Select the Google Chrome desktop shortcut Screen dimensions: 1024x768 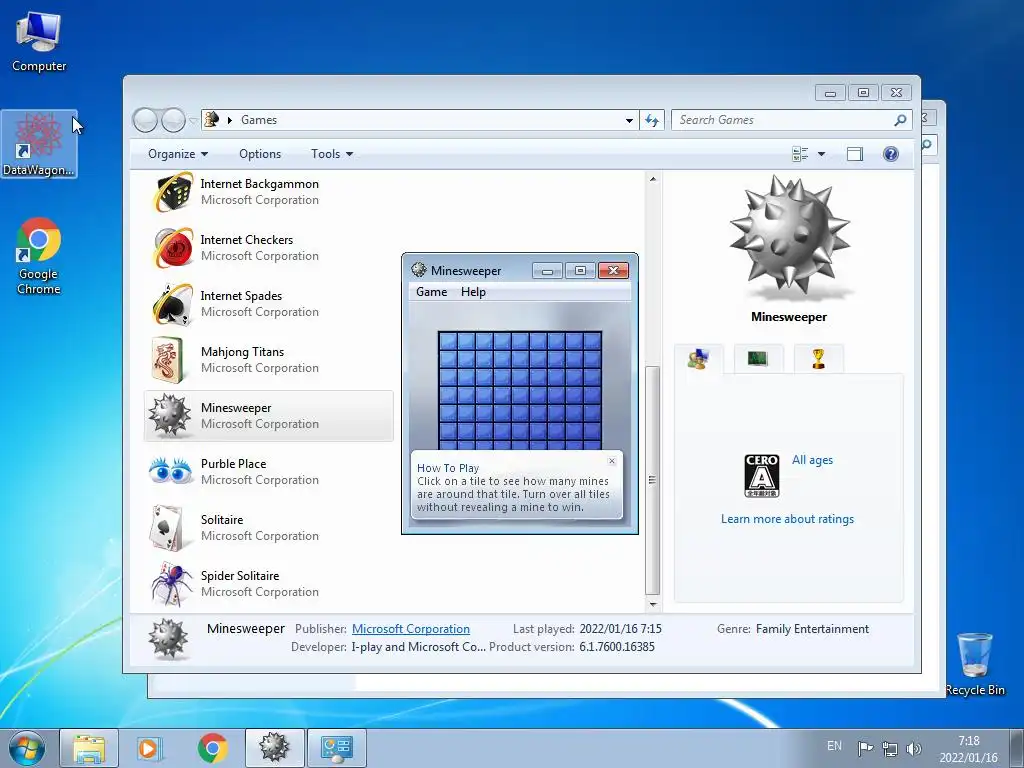point(39,256)
